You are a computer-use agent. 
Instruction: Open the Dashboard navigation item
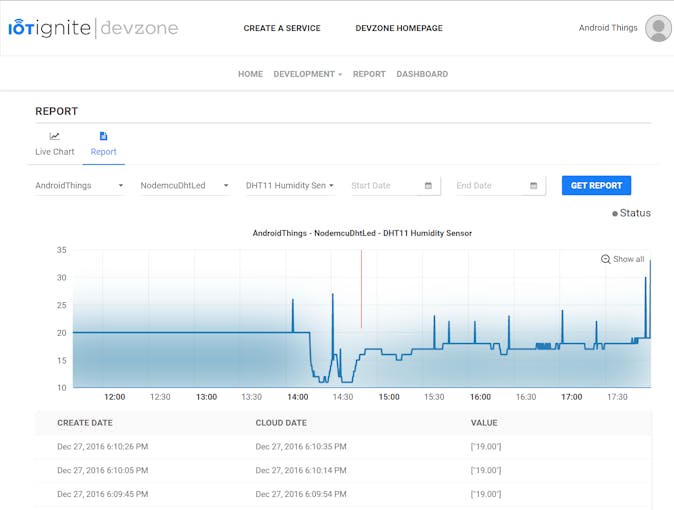[422, 74]
